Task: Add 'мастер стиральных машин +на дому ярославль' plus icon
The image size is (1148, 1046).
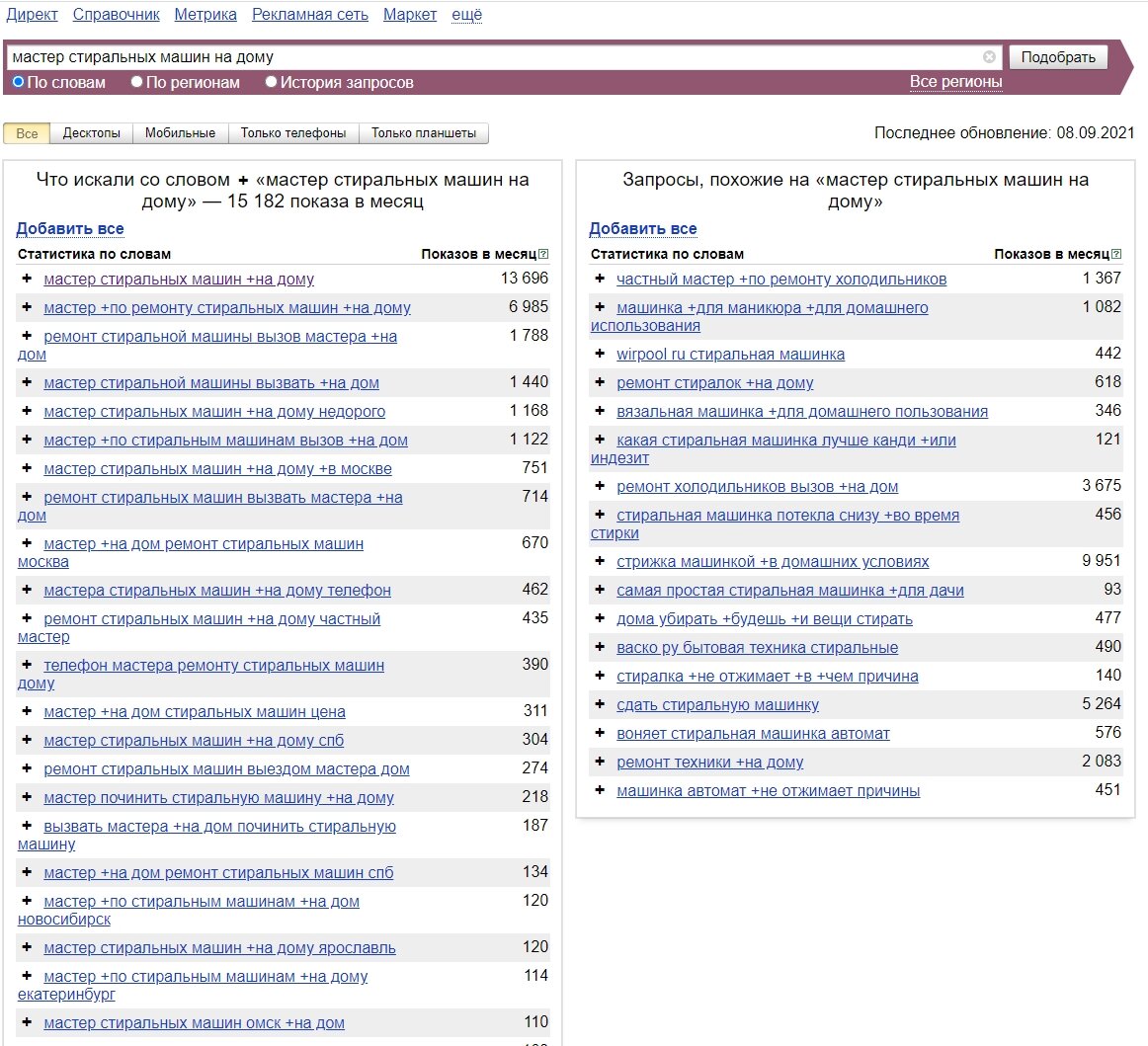Action: coord(27,947)
